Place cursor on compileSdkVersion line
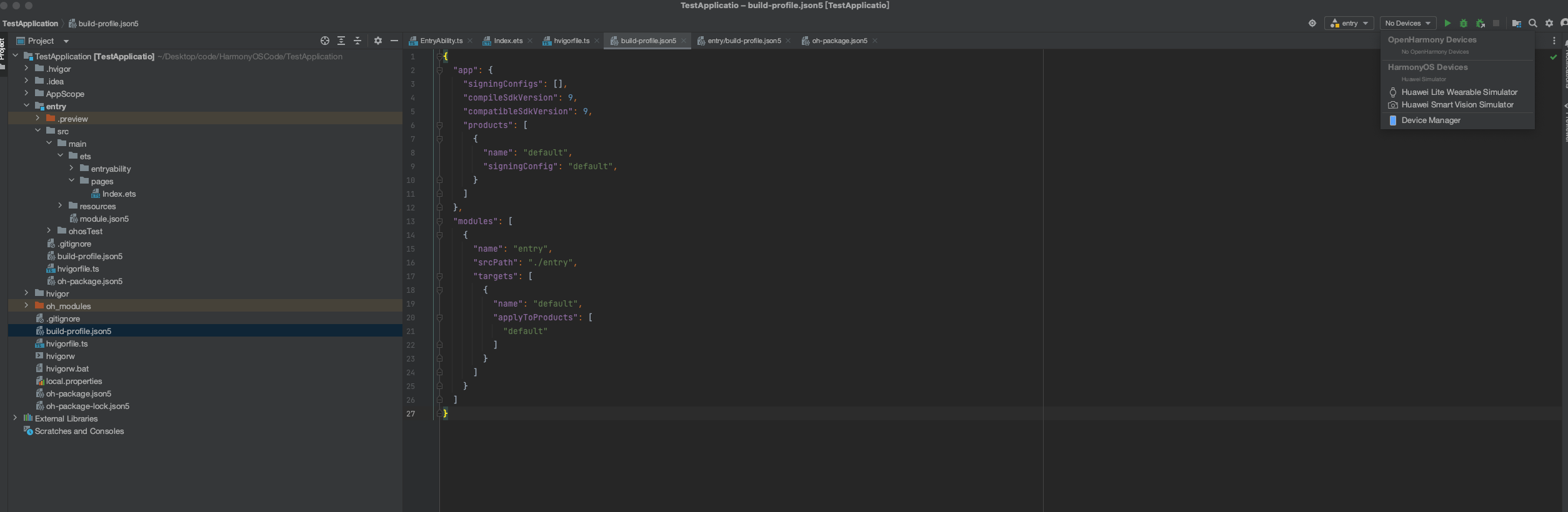This screenshot has width=1568, height=512. click(x=520, y=97)
